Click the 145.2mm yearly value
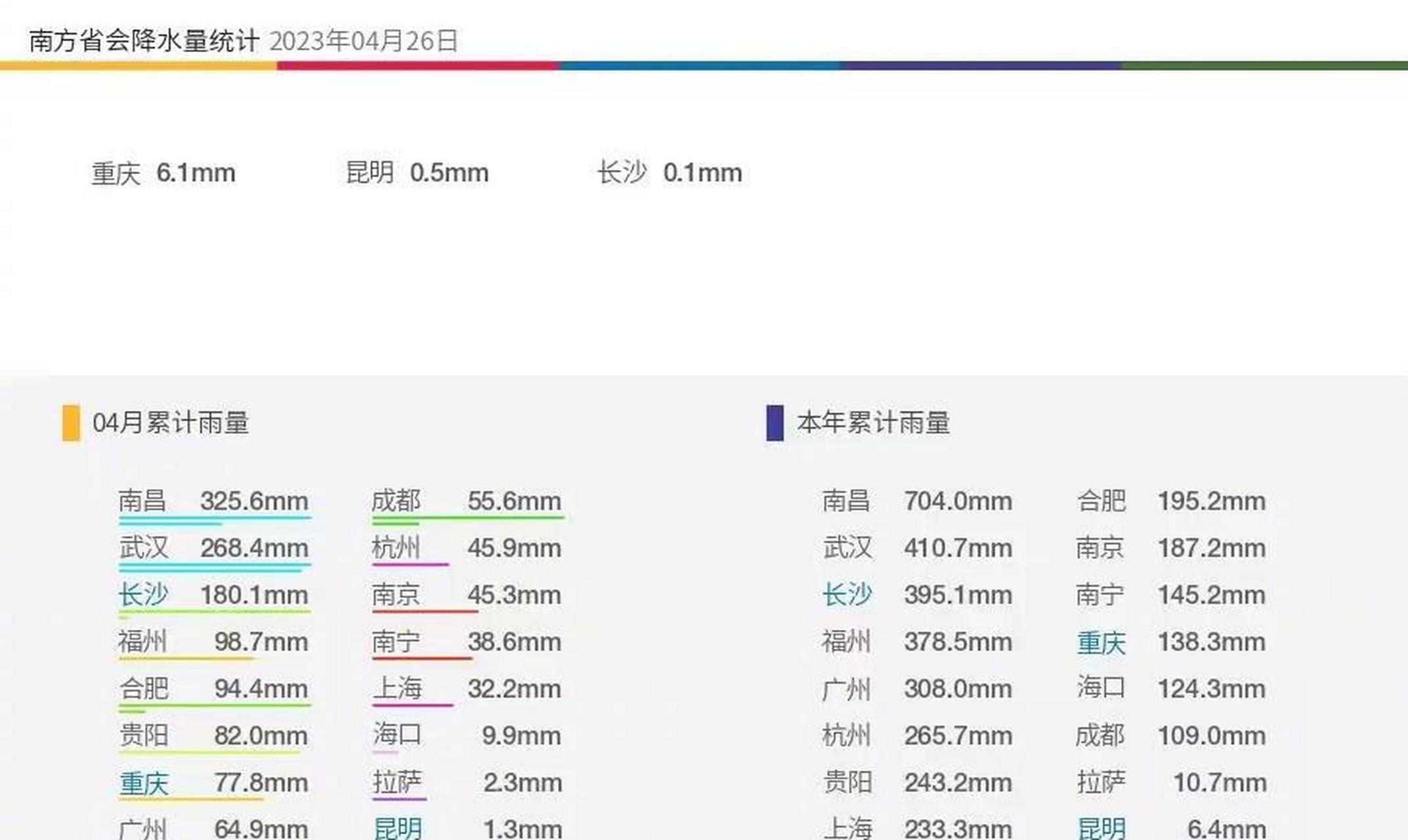This screenshot has width=1408, height=840. pos(1212,595)
